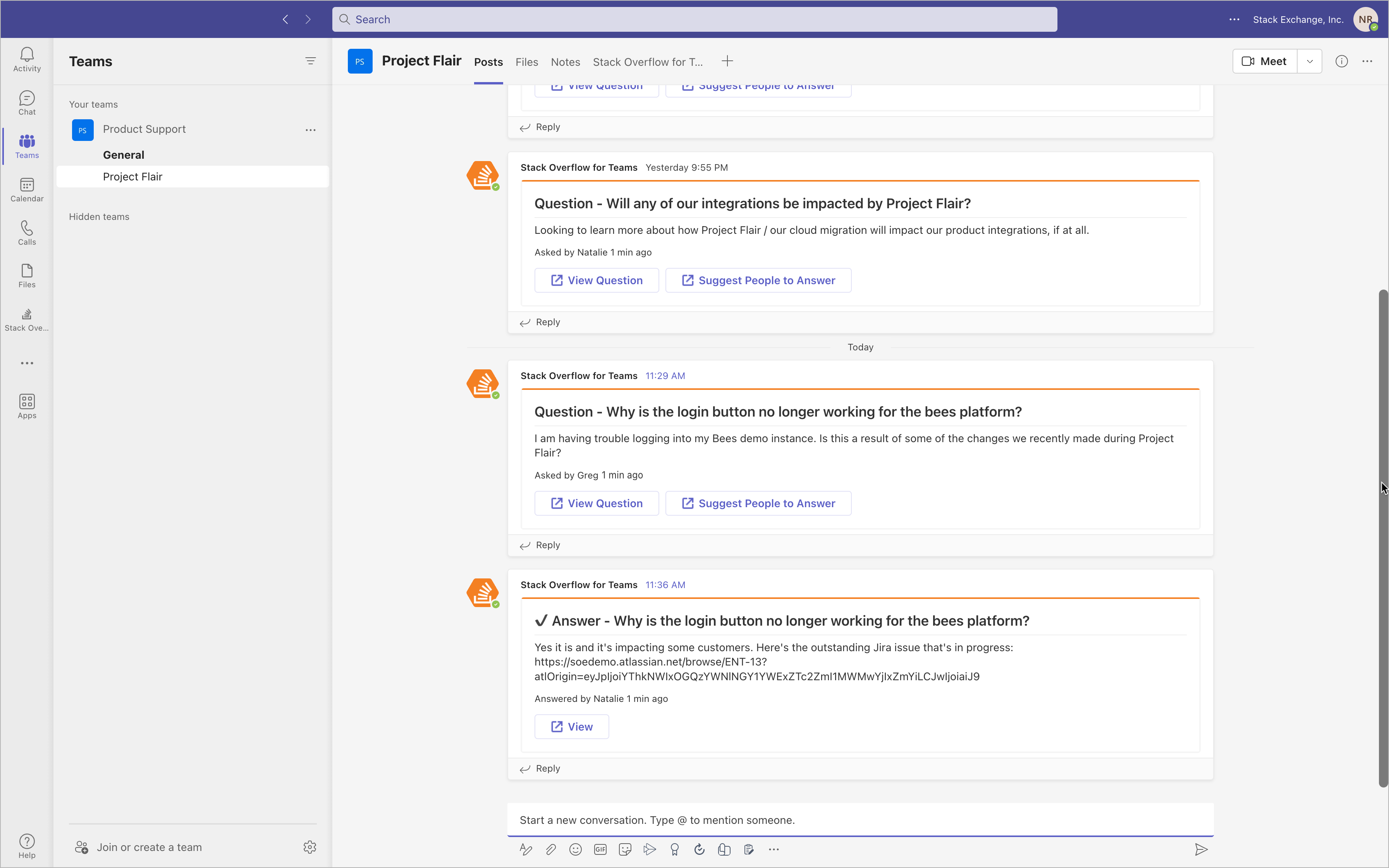1389x868 pixels.
Task: Open the Stack Overflow bot avatar at 11:29 AM
Action: pyautogui.click(x=482, y=384)
